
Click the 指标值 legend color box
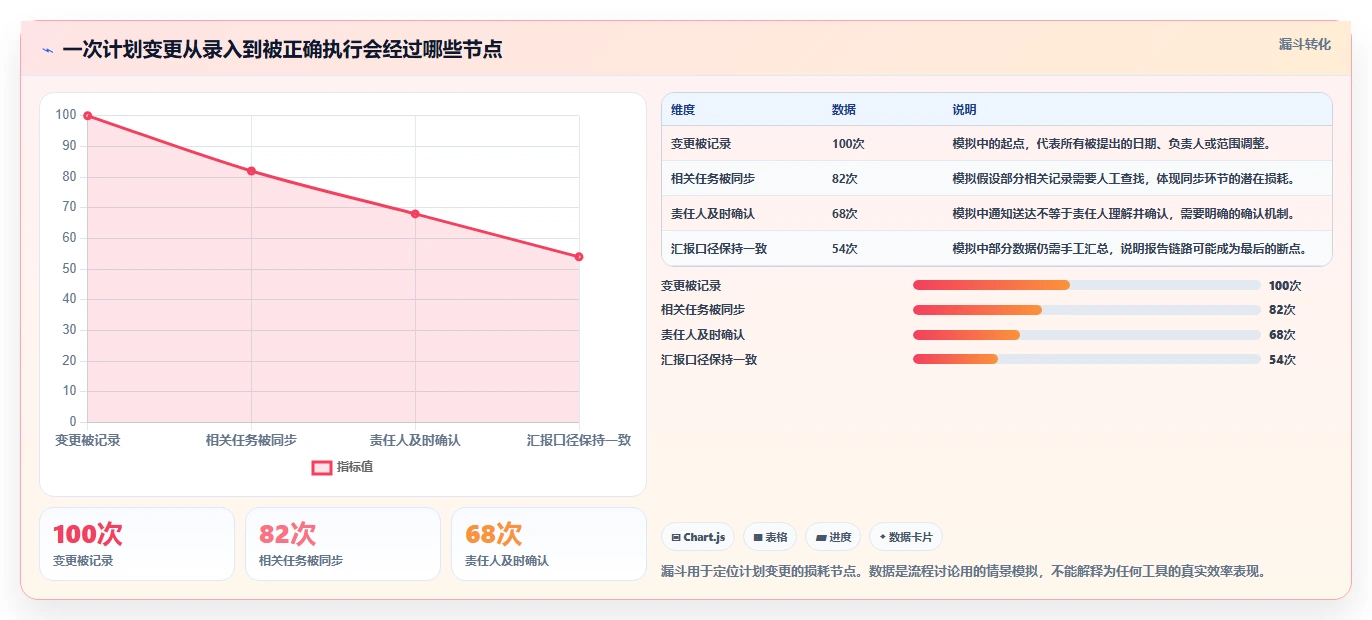click(322, 467)
